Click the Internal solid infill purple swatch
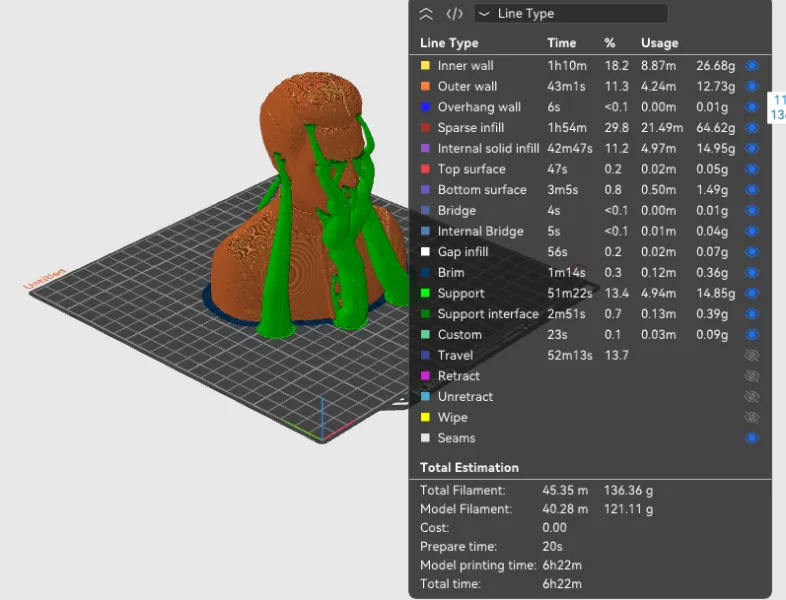The height and width of the screenshot is (600, 786). [425, 148]
